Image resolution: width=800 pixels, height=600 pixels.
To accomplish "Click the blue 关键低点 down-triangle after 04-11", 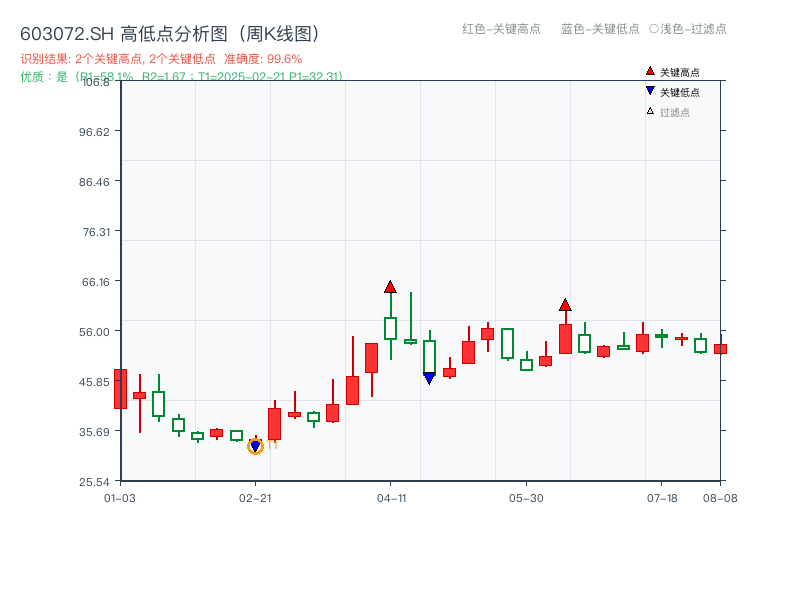I will coord(428,378).
